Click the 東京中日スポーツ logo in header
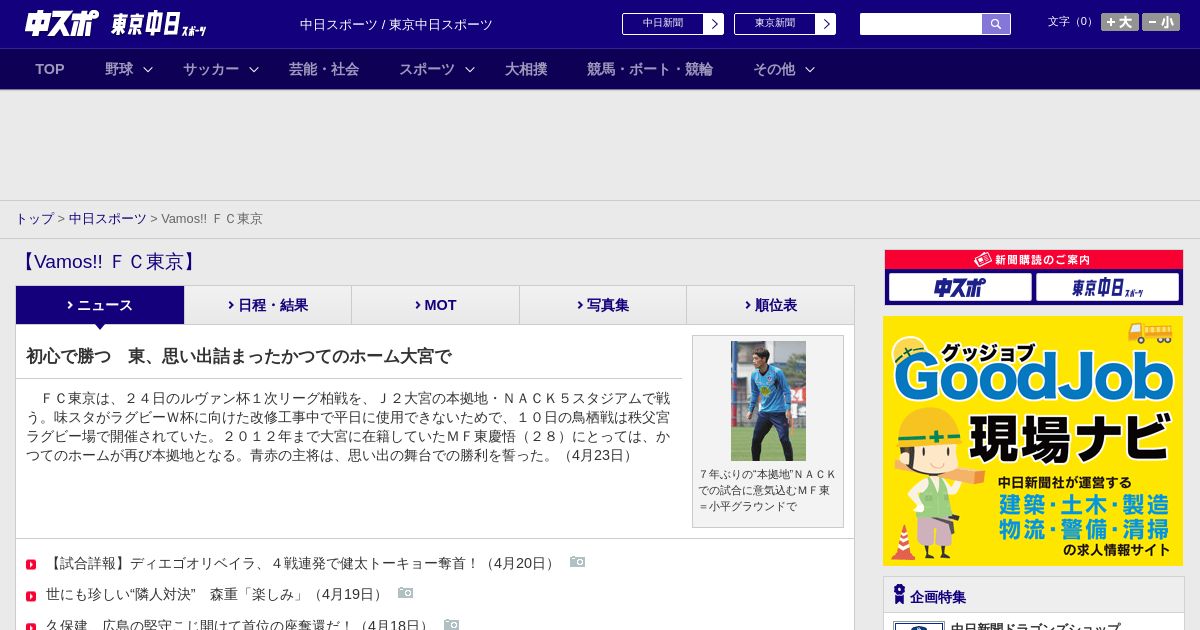Viewport: 1200px width, 630px height. [159, 24]
